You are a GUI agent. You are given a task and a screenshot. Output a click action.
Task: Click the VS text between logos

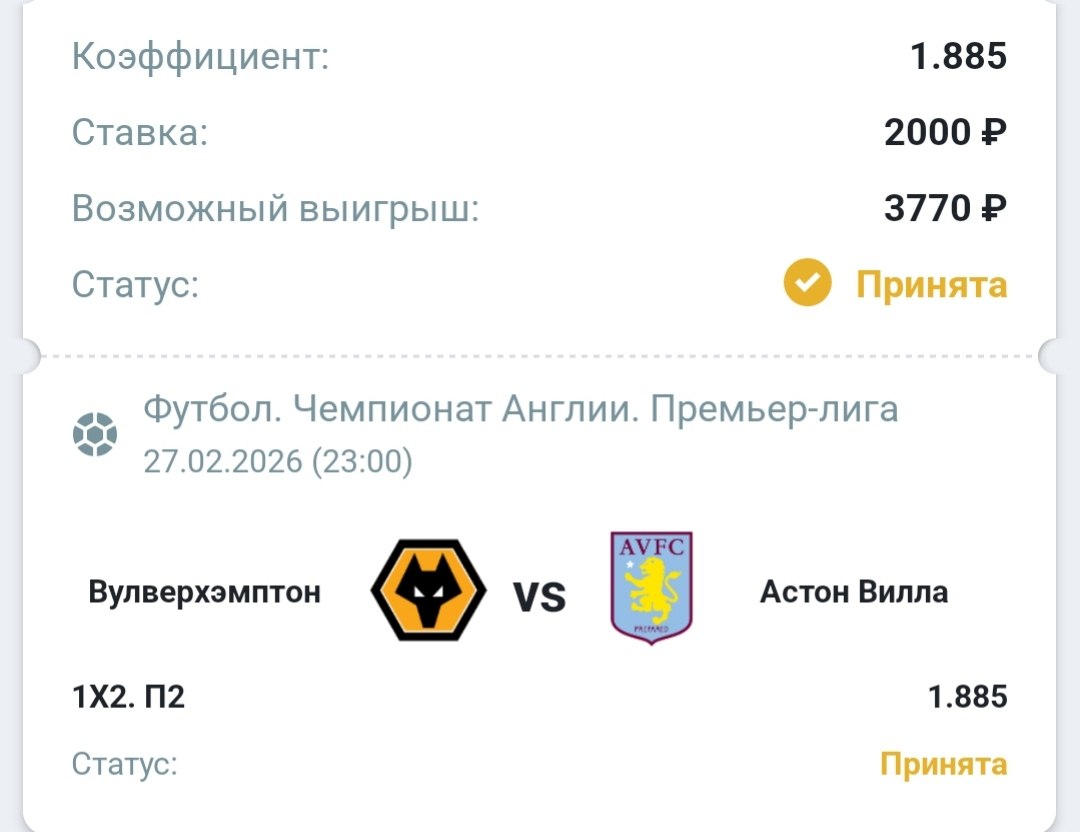click(x=539, y=597)
